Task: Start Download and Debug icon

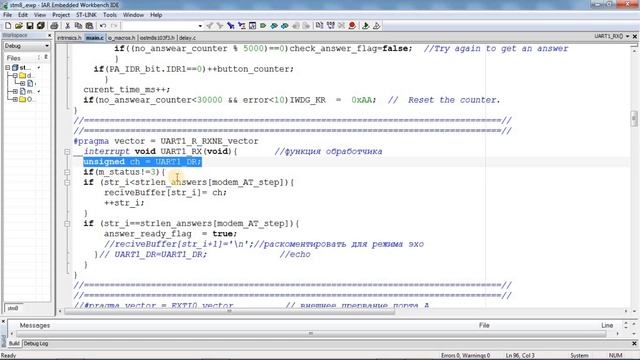Action: (366, 26)
